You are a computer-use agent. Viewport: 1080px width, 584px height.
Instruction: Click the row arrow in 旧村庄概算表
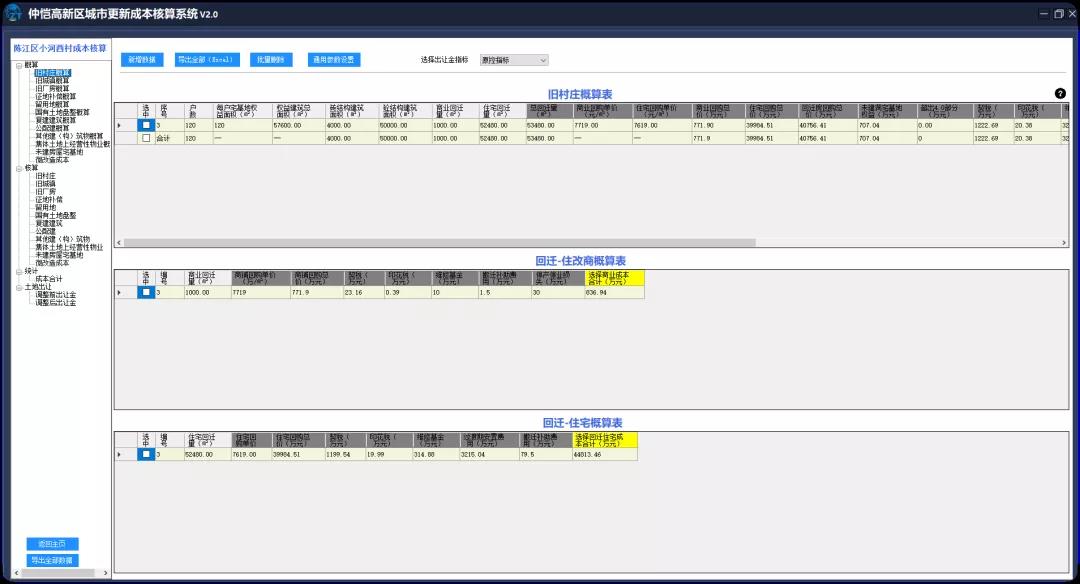click(x=120, y=125)
